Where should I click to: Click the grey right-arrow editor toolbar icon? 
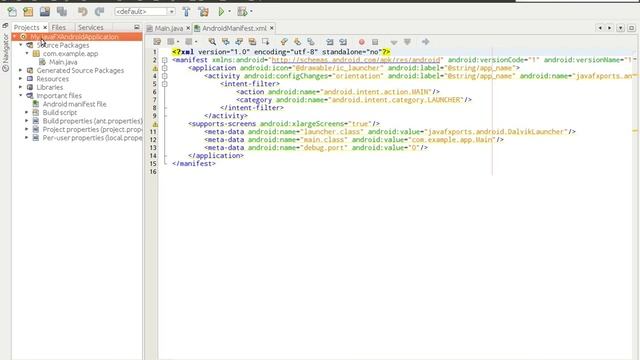425,42
